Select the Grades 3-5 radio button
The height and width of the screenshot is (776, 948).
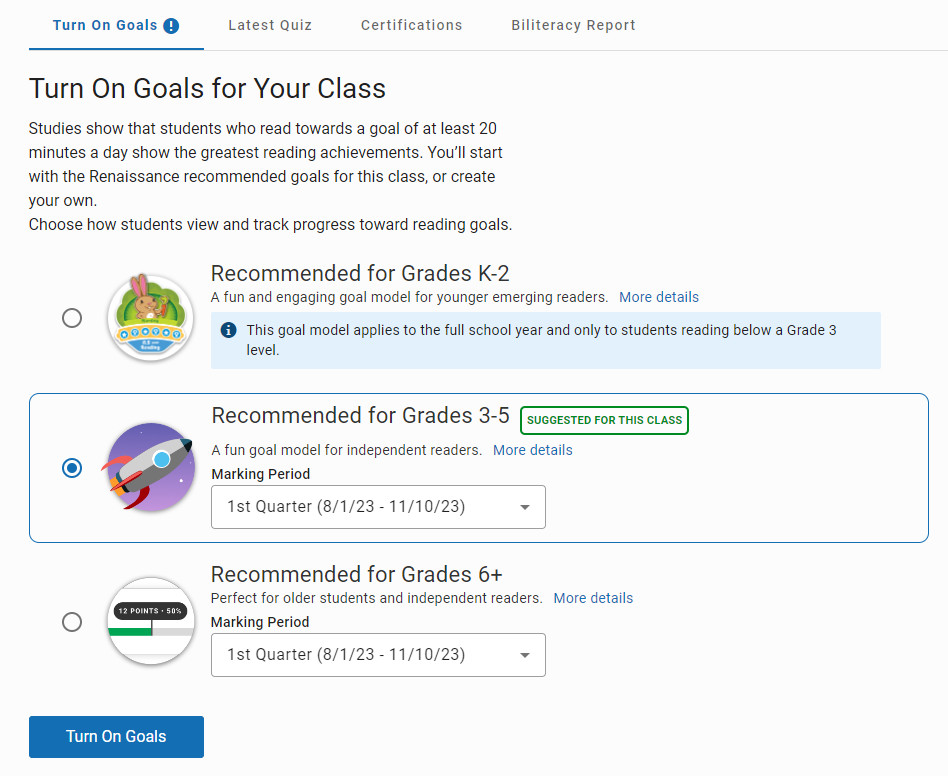(72, 468)
